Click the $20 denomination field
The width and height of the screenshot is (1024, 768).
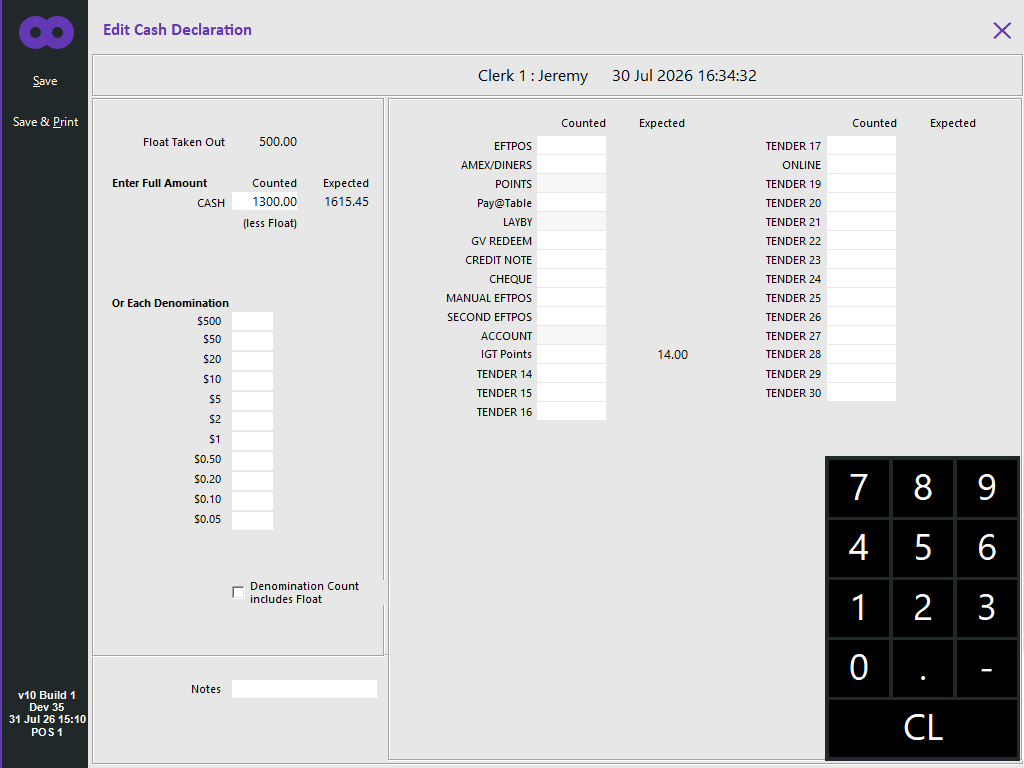(x=252, y=360)
